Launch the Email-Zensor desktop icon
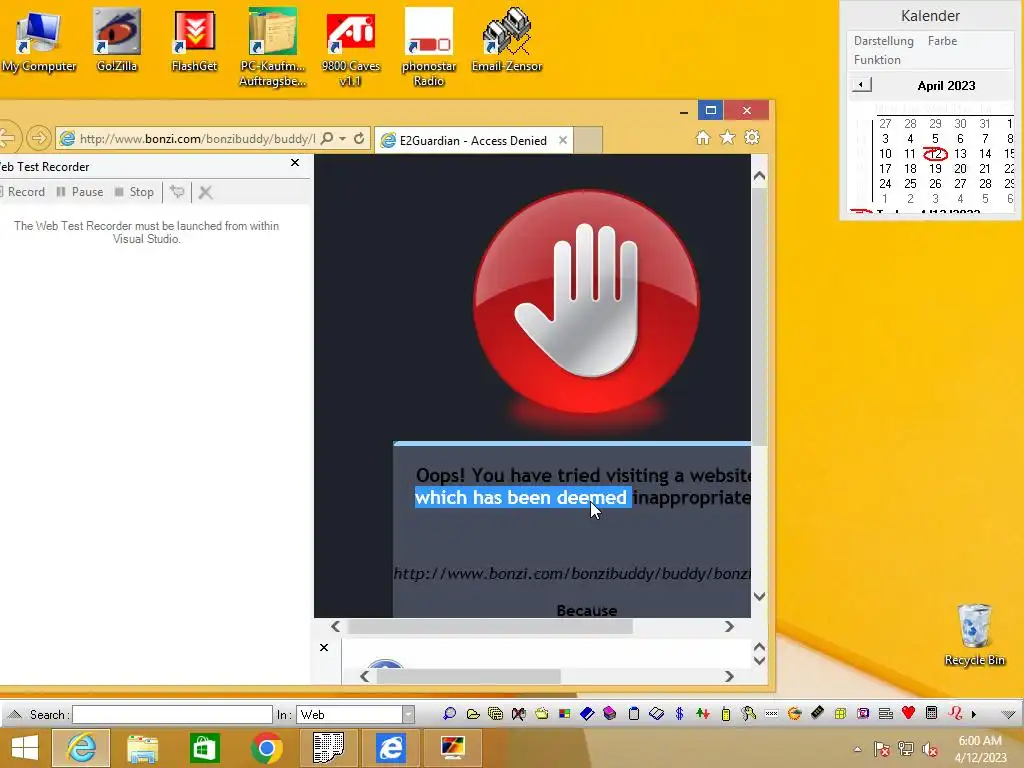 [x=507, y=40]
